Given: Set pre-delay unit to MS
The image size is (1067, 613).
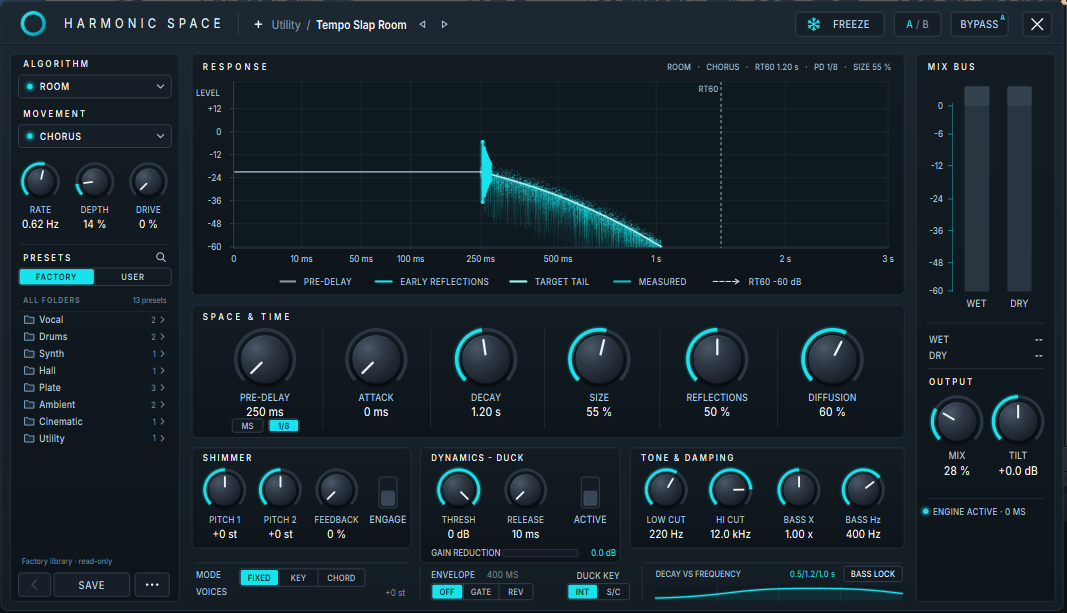Looking at the screenshot, I should click(248, 426).
